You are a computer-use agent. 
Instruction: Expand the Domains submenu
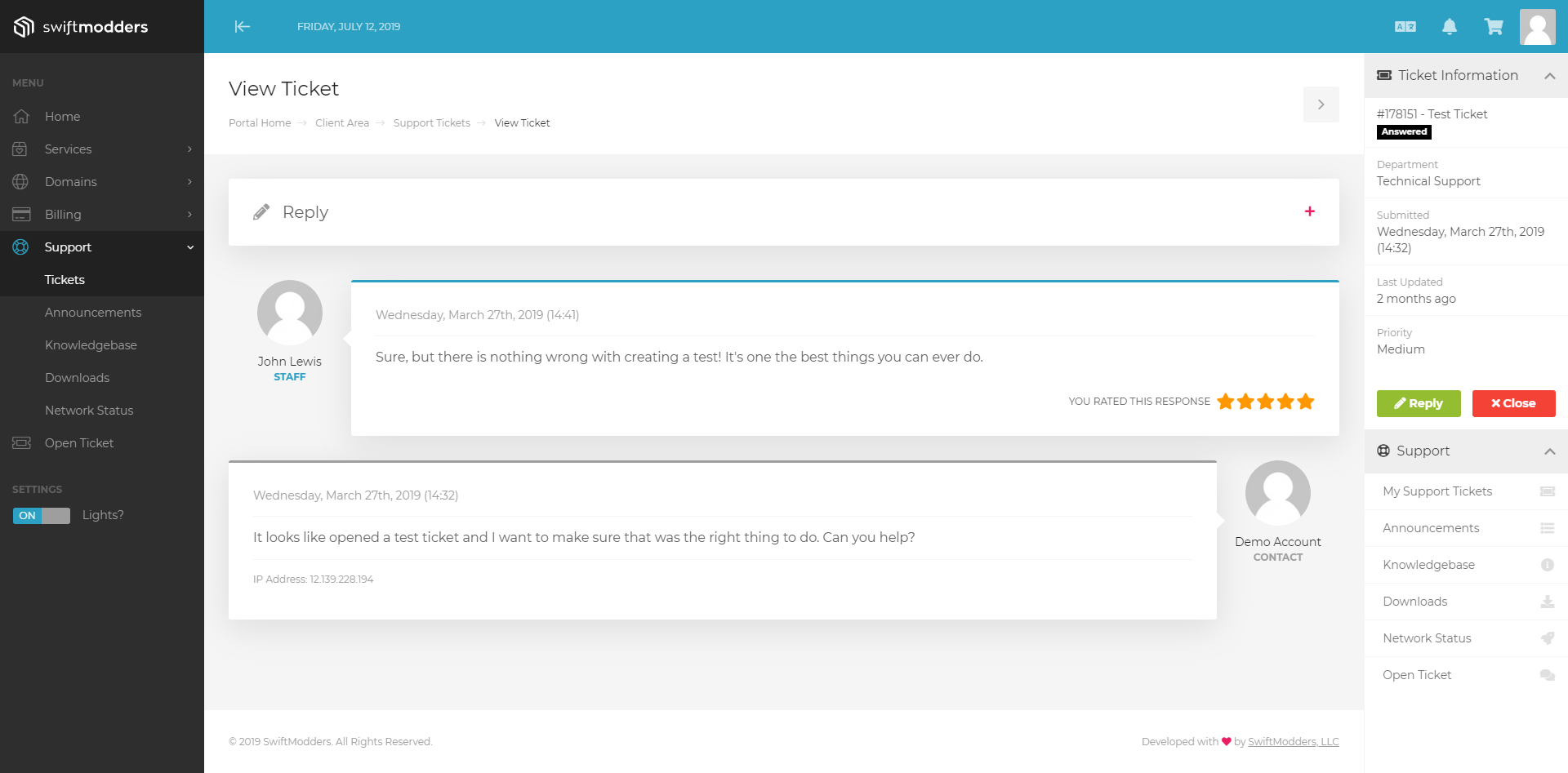71,182
